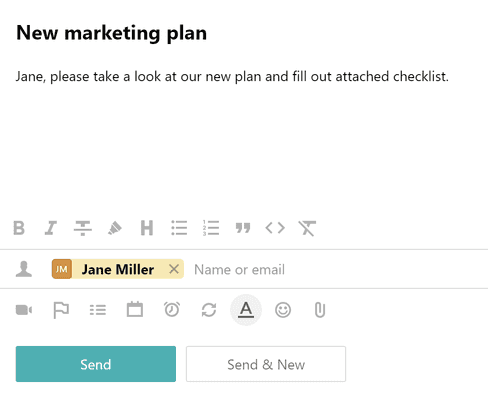Toggle strikethrough text formatting
This screenshot has height=393, width=488.
83,228
